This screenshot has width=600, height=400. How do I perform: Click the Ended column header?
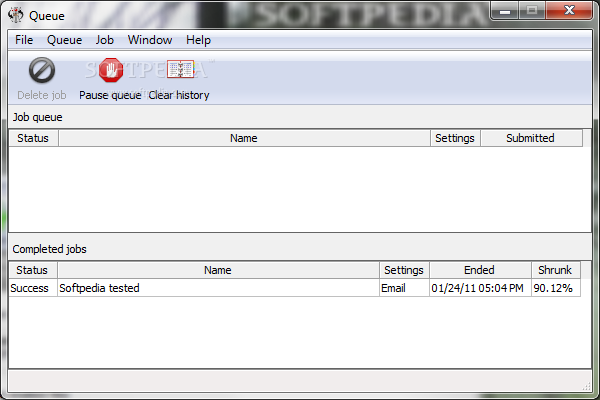(x=480, y=270)
